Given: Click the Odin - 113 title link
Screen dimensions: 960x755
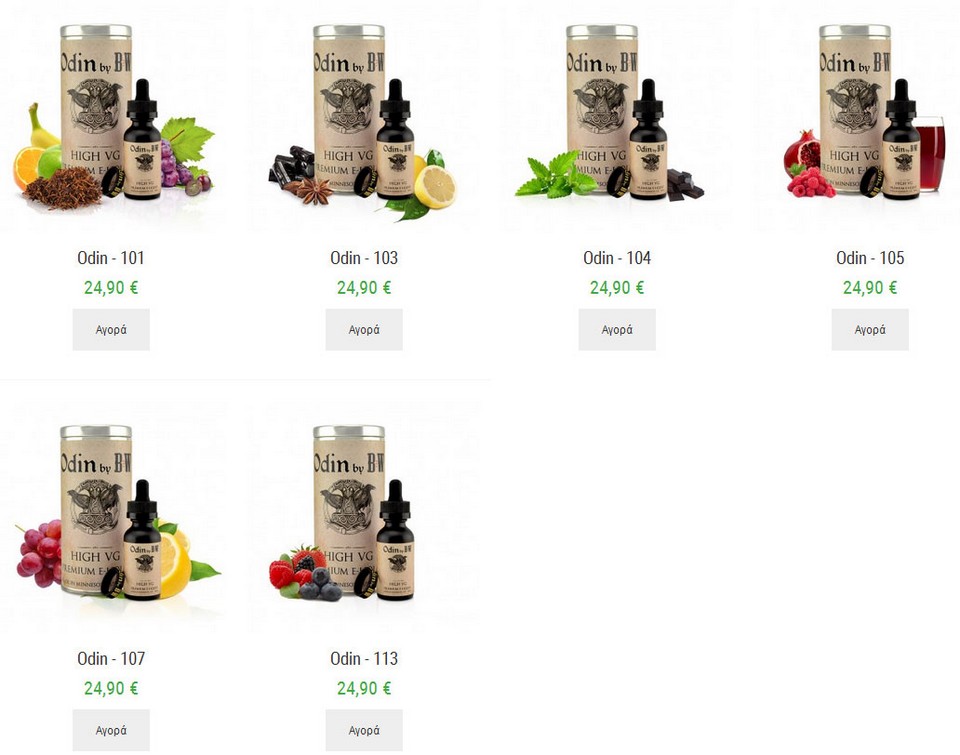Looking at the screenshot, I should tap(364, 659).
